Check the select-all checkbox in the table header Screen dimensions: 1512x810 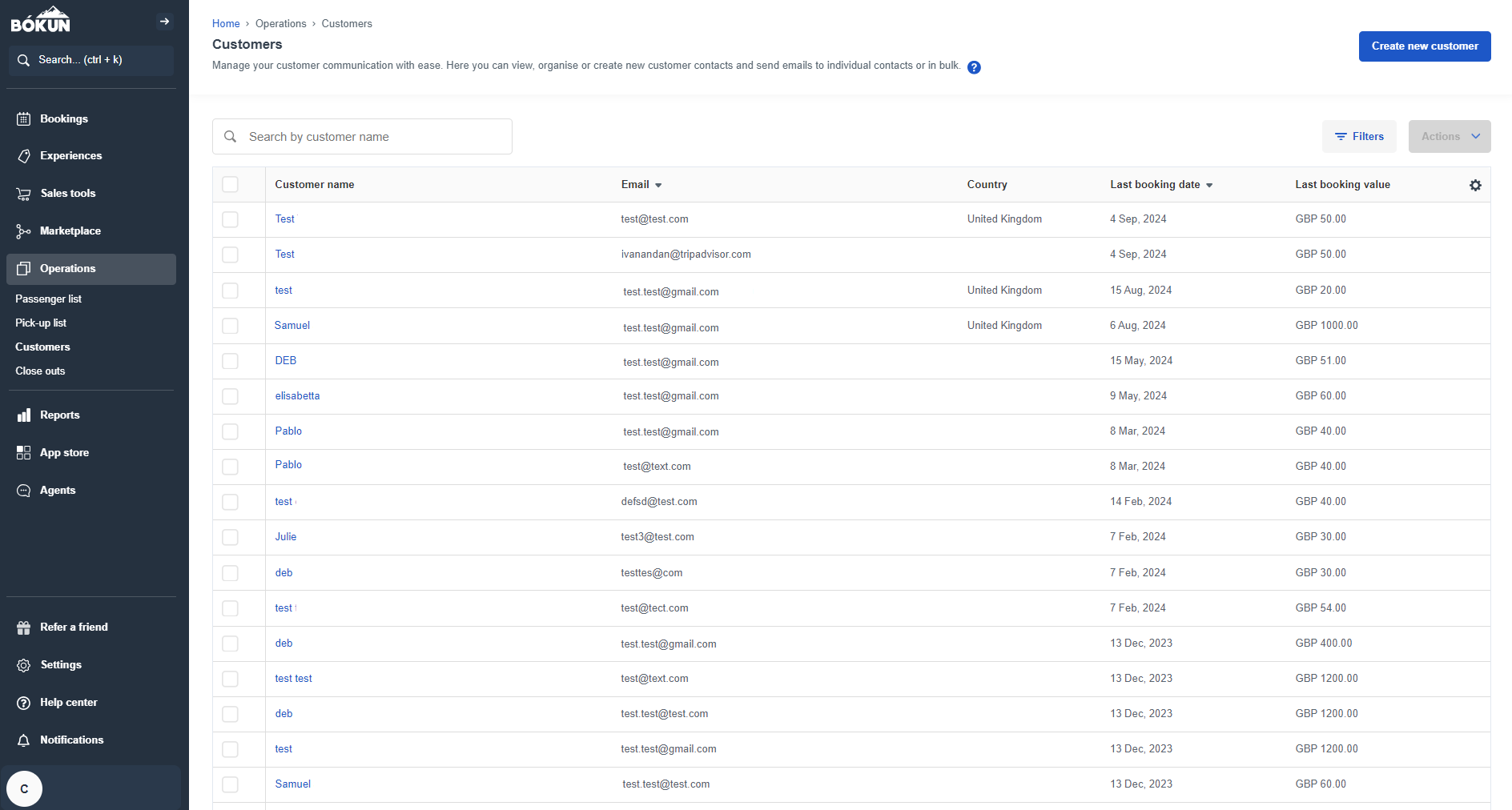pyautogui.click(x=230, y=184)
